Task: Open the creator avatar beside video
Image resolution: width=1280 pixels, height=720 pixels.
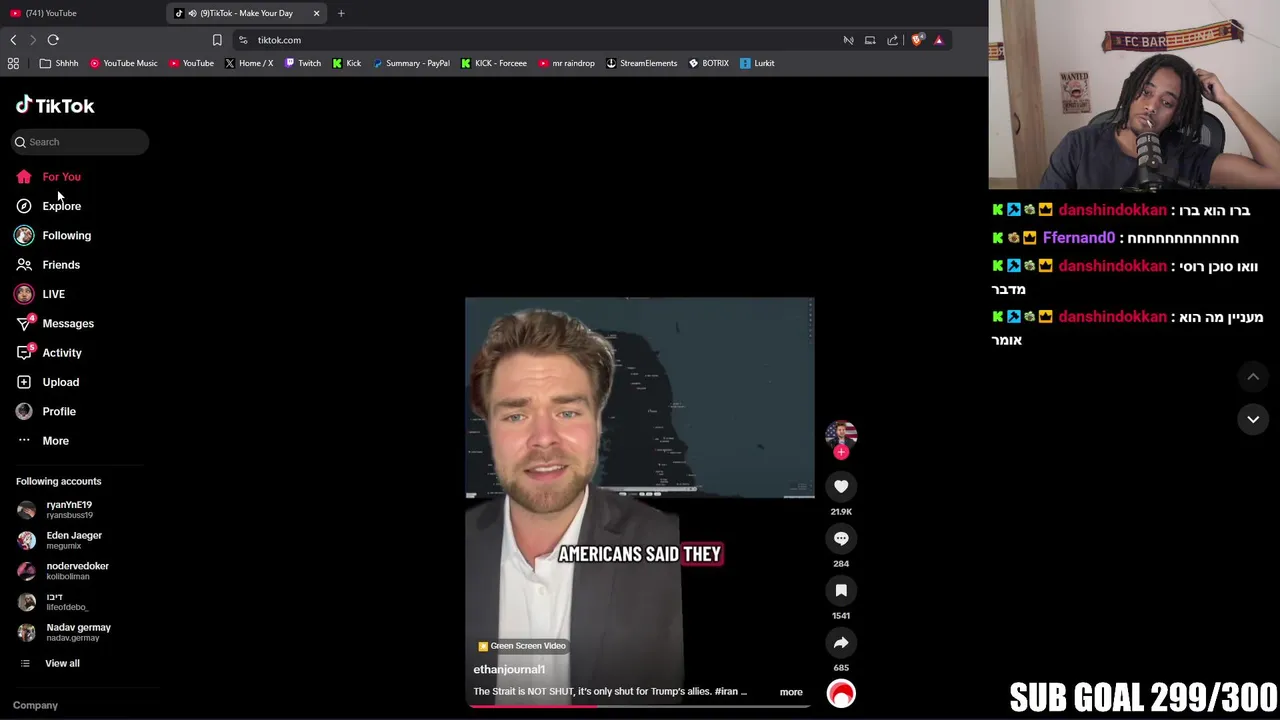Action: click(x=841, y=434)
